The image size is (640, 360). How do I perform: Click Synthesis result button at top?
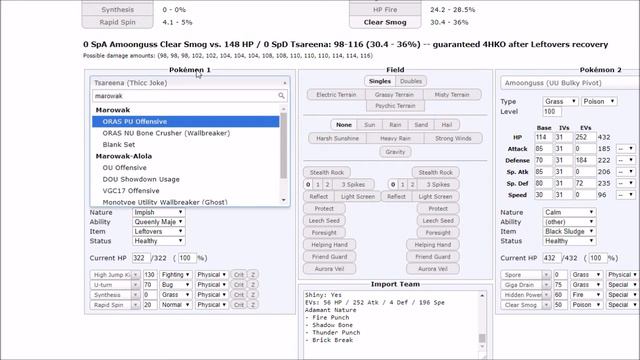click(x=118, y=9)
